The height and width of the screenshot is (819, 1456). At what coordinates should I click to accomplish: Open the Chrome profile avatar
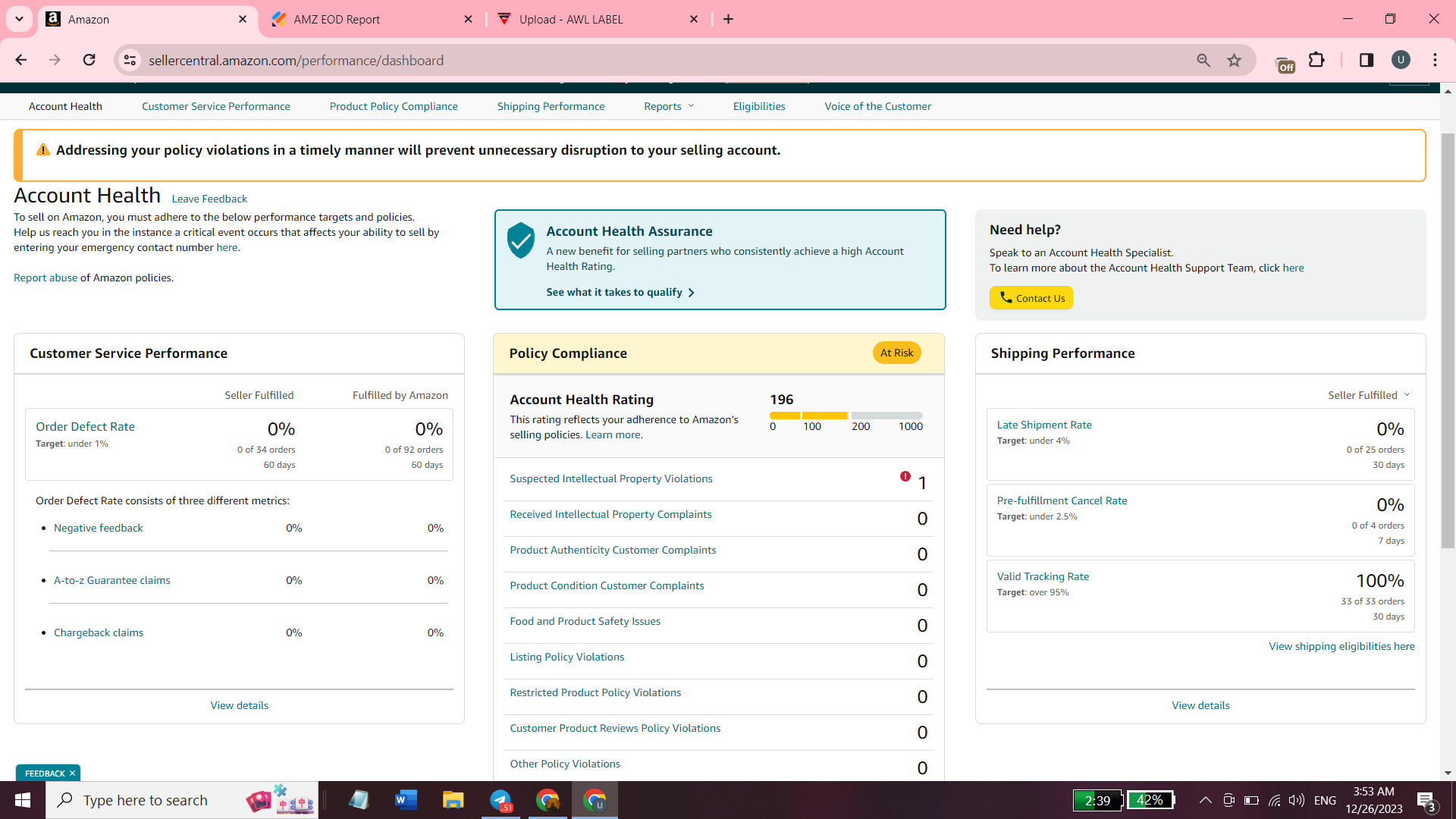tap(1401, 60)
